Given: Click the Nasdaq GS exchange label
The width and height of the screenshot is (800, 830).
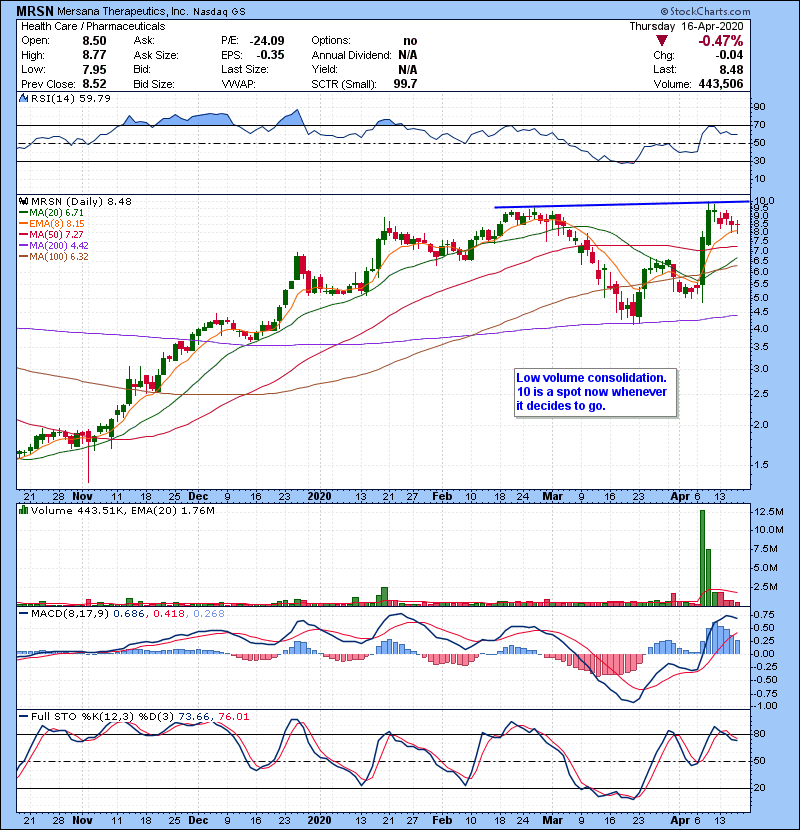Looking at the screenshot, I should point(219,12).
